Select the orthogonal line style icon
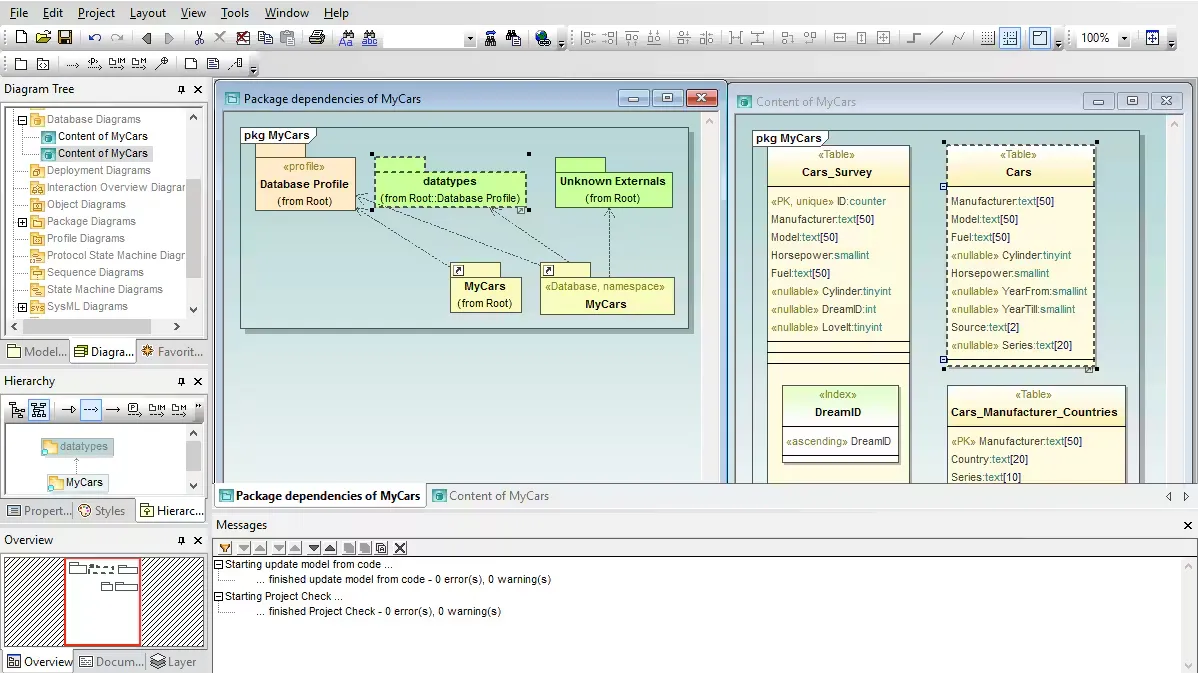 (x=914, y=37)
